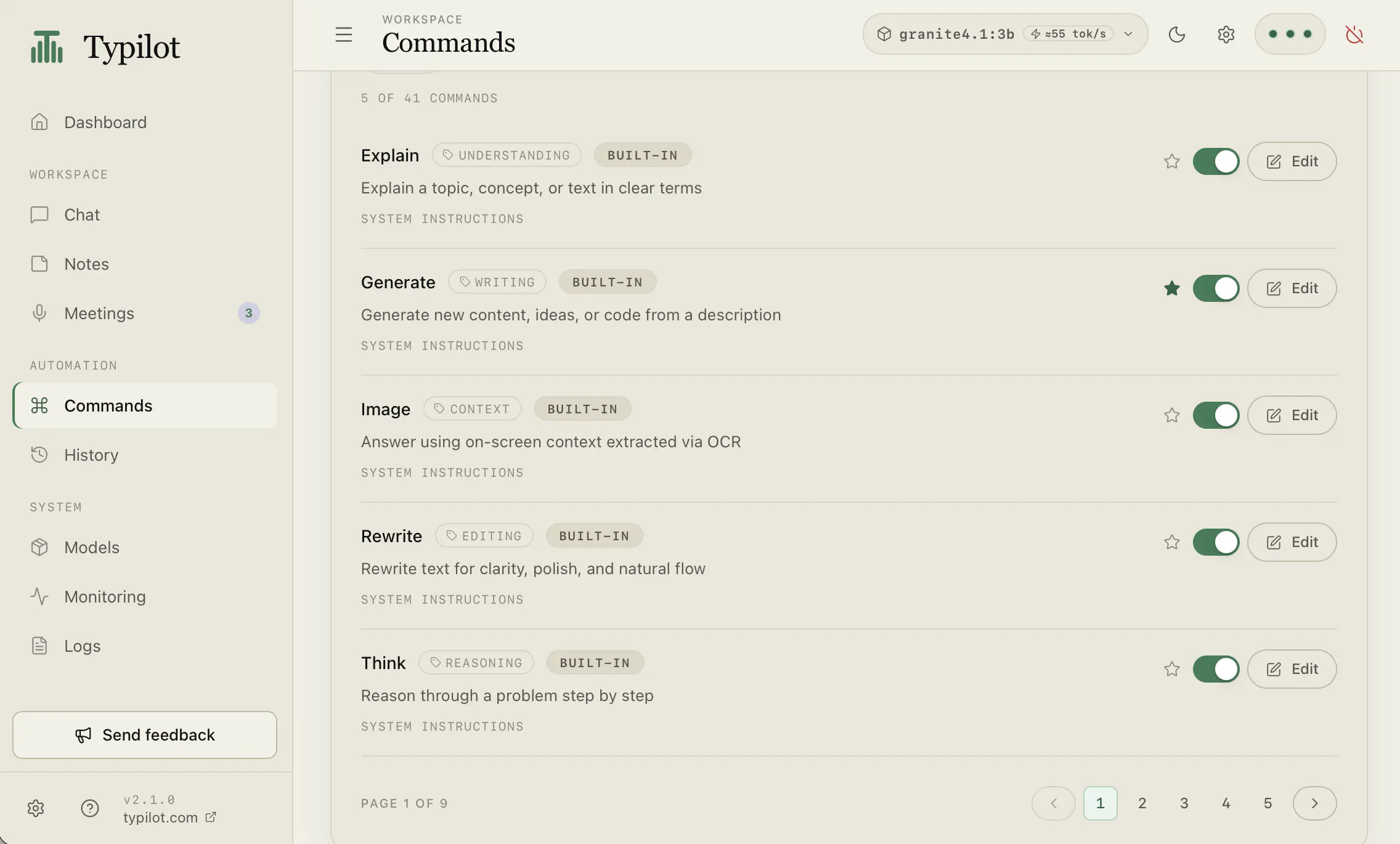Disable the Explain command toggle
The image size is (1400, 844).
click(1216, 161)
